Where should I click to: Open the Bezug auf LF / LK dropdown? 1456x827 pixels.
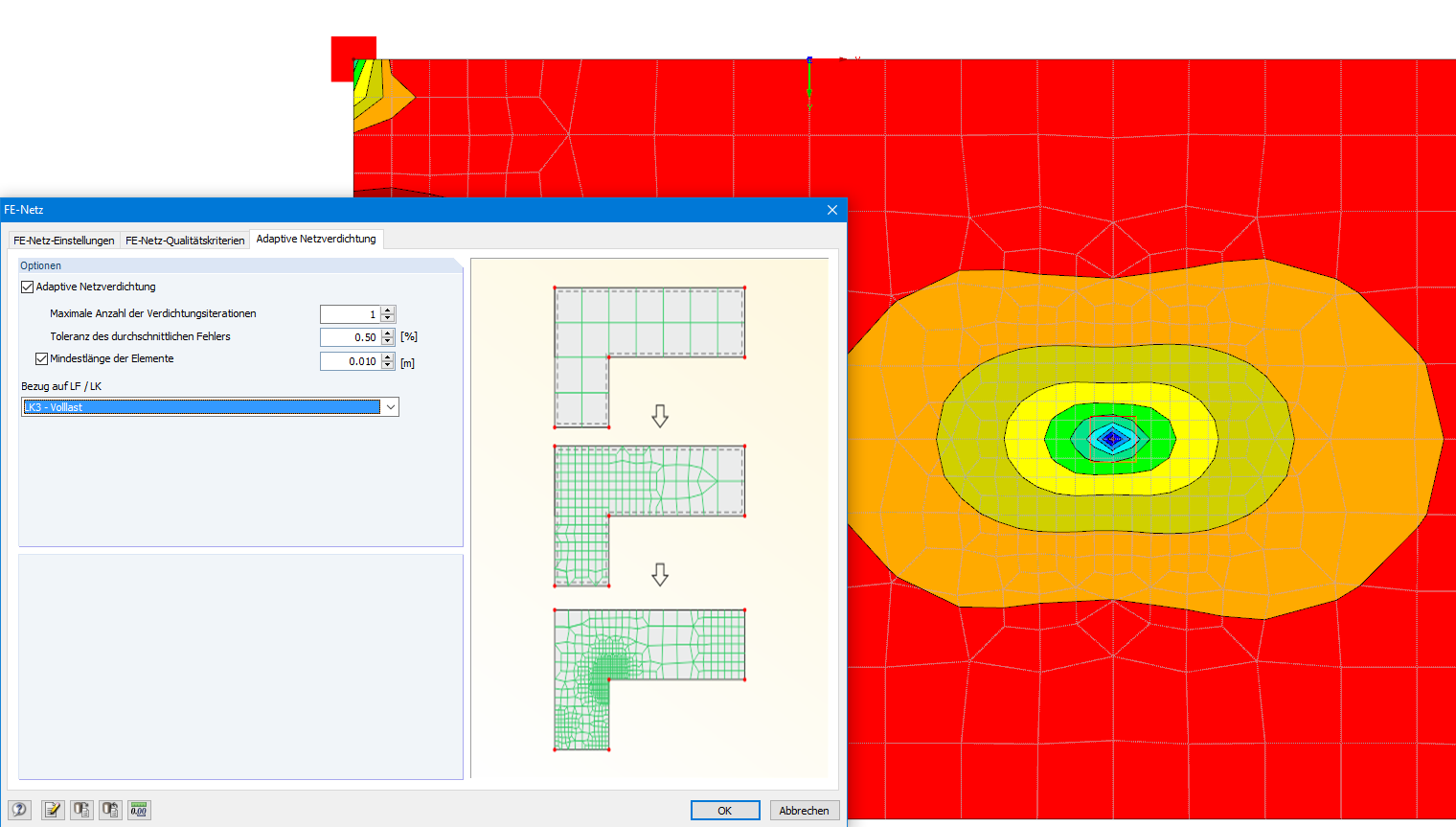point(392,406)
